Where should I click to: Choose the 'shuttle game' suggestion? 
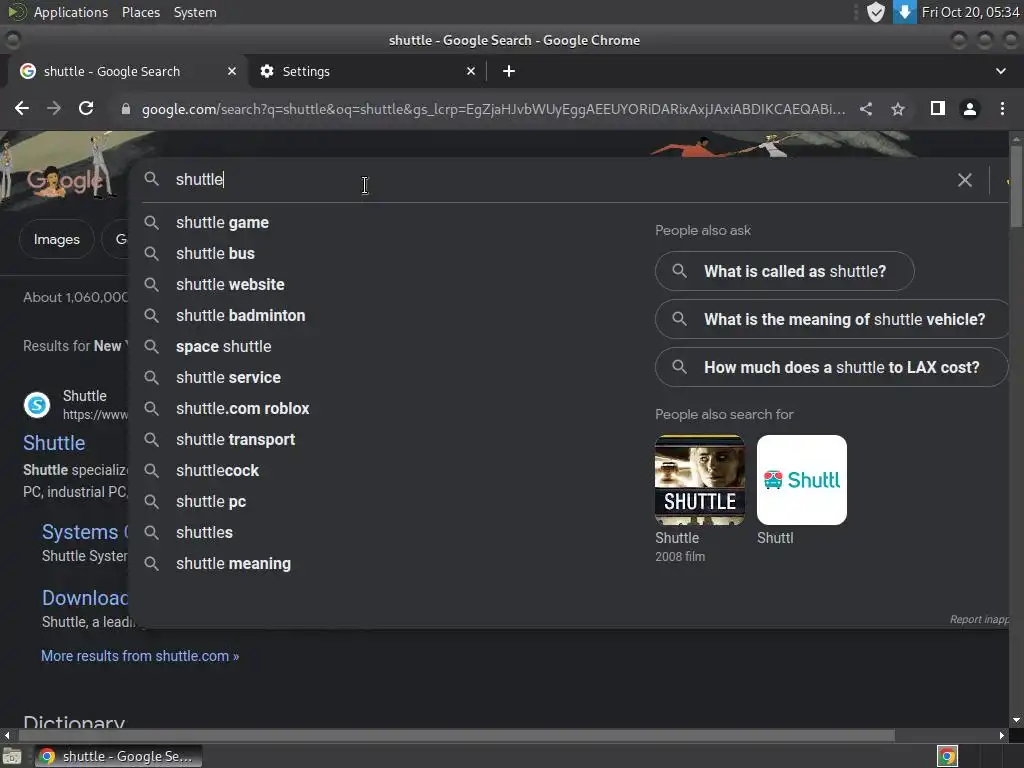tap(222, 223)
